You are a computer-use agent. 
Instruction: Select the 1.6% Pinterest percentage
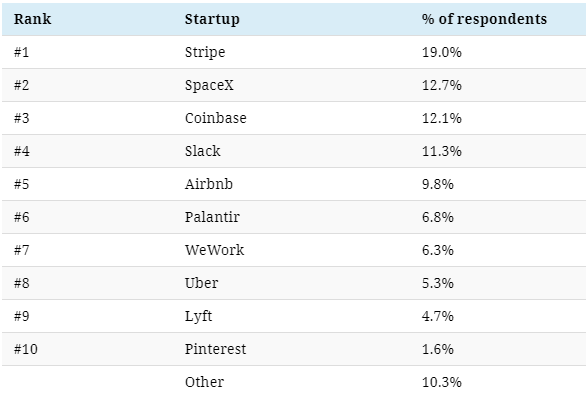438,349
